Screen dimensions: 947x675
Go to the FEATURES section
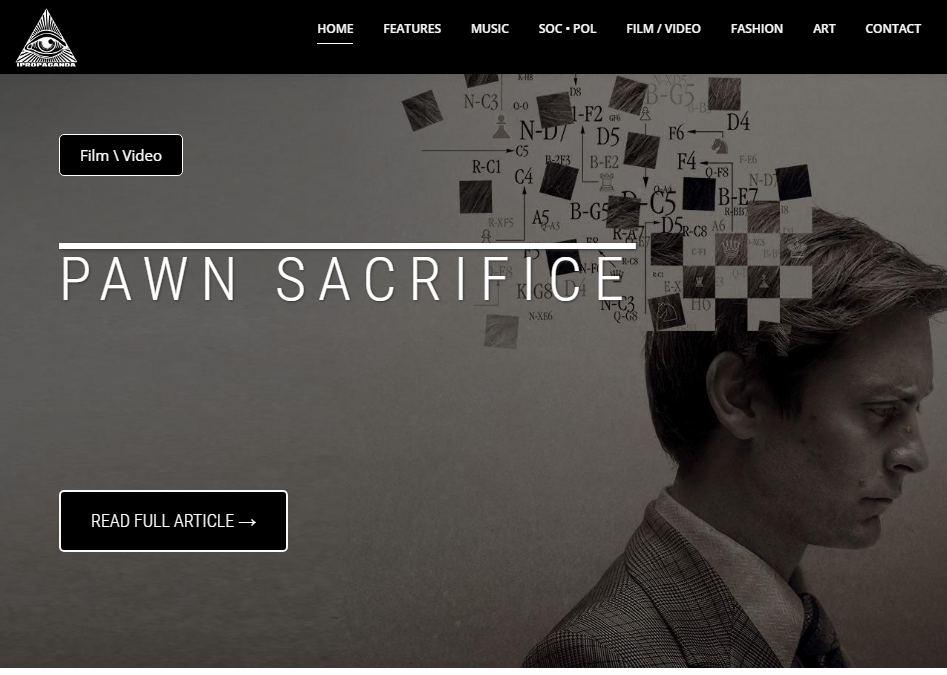(412, 28)
